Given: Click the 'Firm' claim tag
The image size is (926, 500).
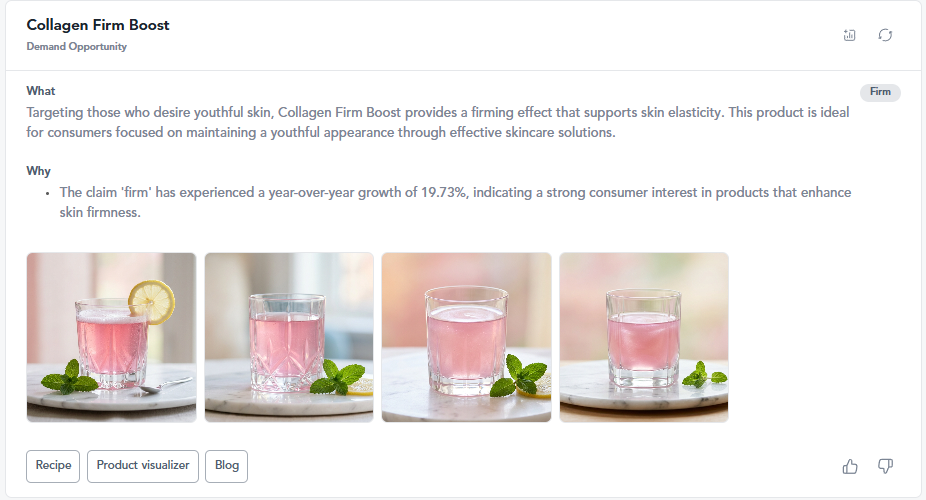Looking at the screenshot, I should click(x=880, y=92).
